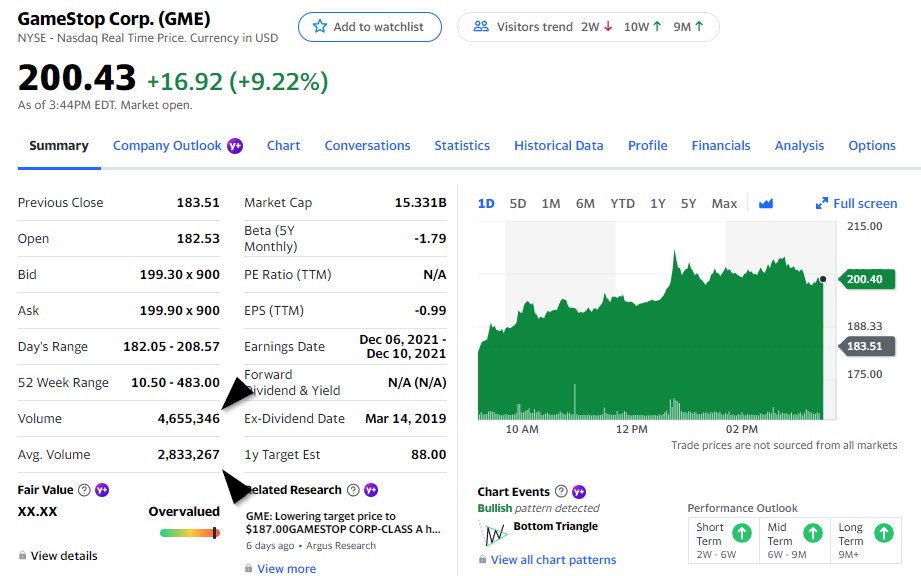Click the Y+ badge next to Fair Value

(102, 490)
